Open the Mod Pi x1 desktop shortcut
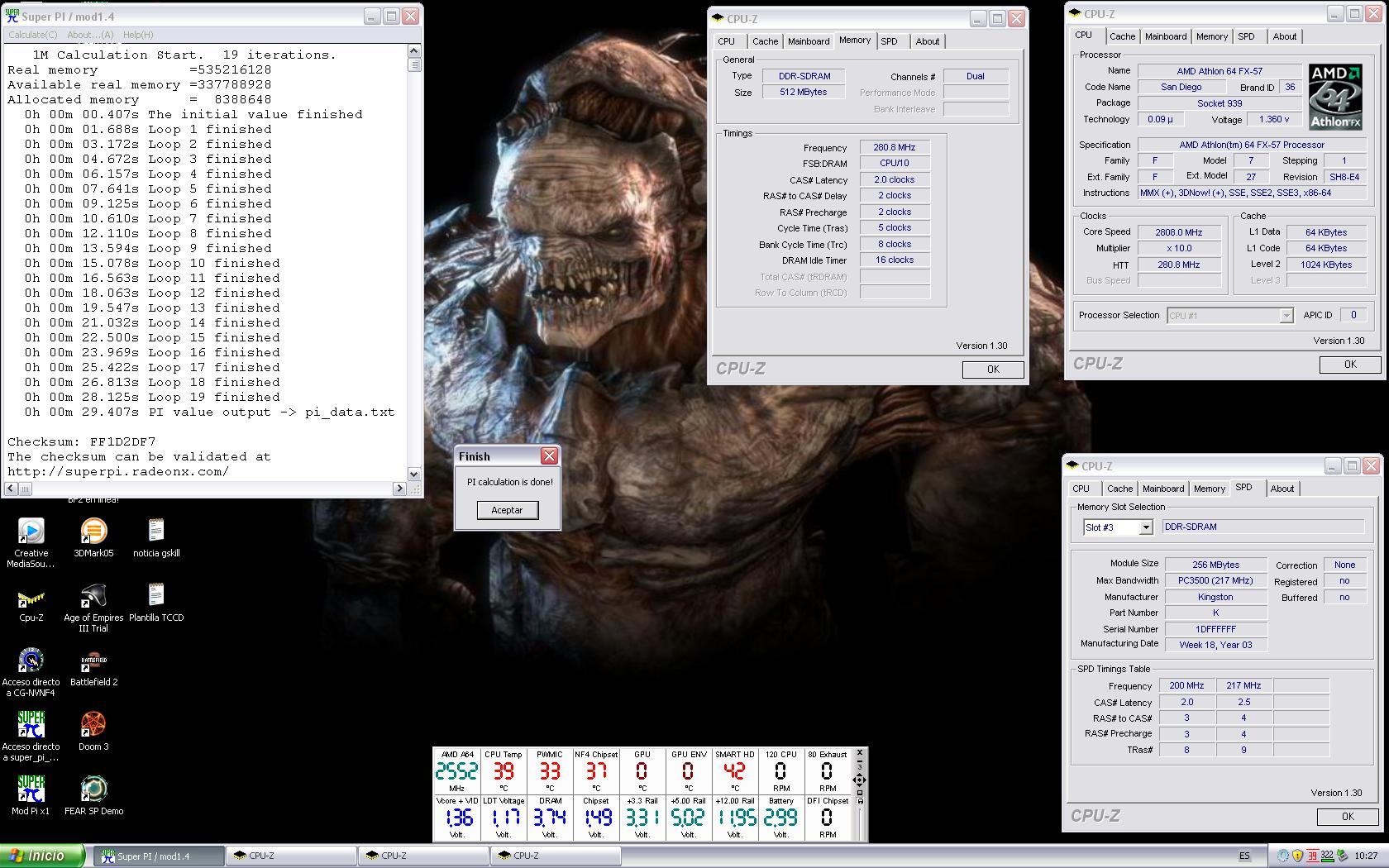This screenshot has width=1389, height=868. [x=31, y=789]
